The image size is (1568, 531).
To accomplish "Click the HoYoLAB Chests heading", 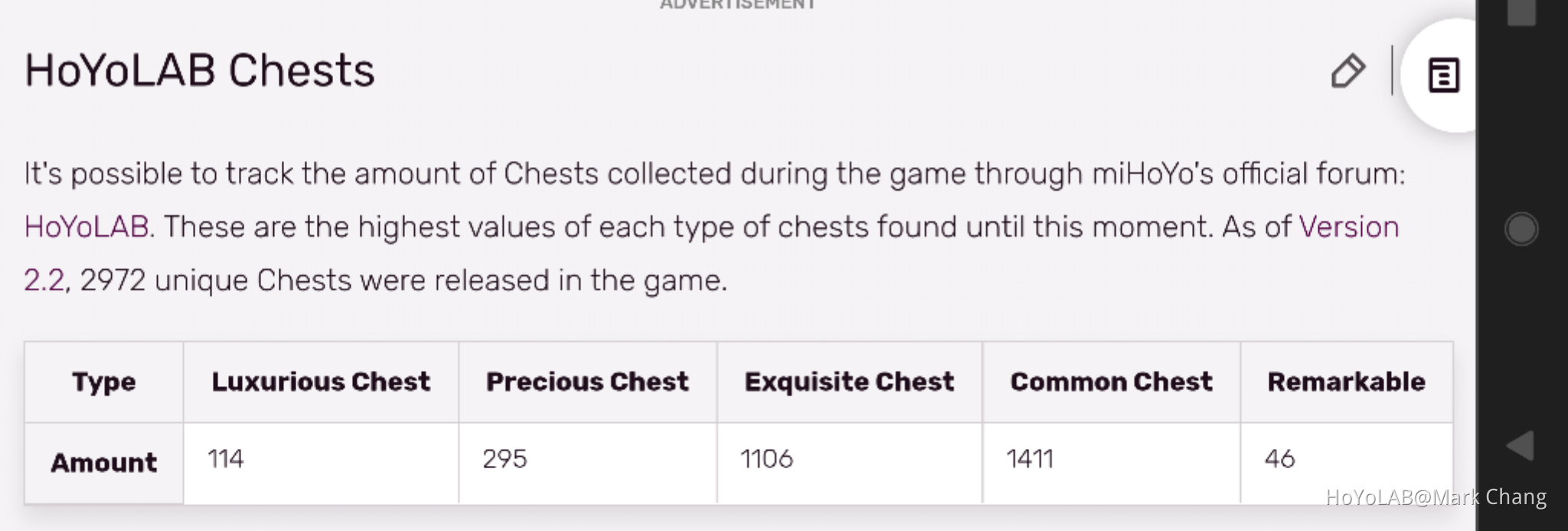I will tap(200, 70).
